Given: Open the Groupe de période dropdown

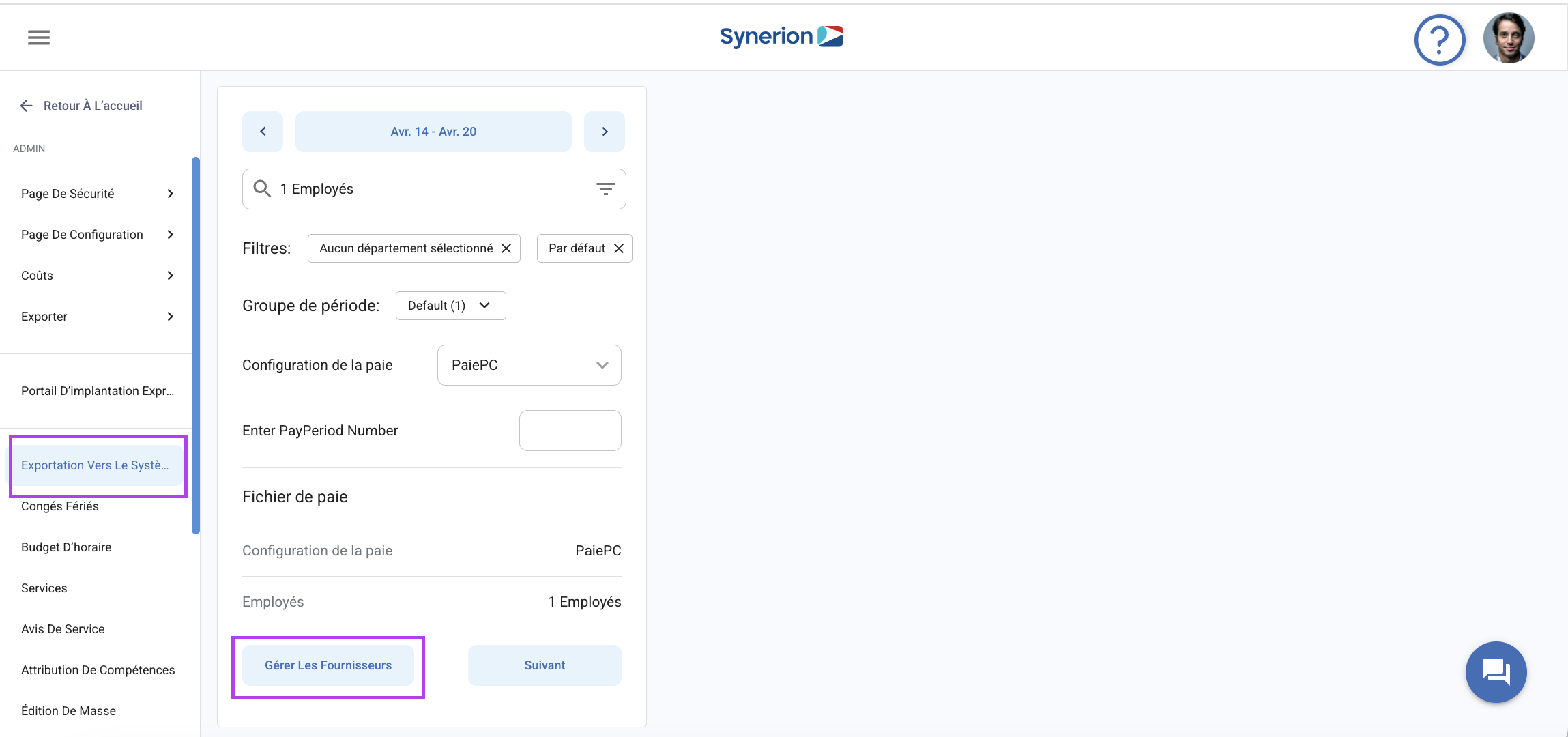Looking at the screenshot, I should [450, 306].
